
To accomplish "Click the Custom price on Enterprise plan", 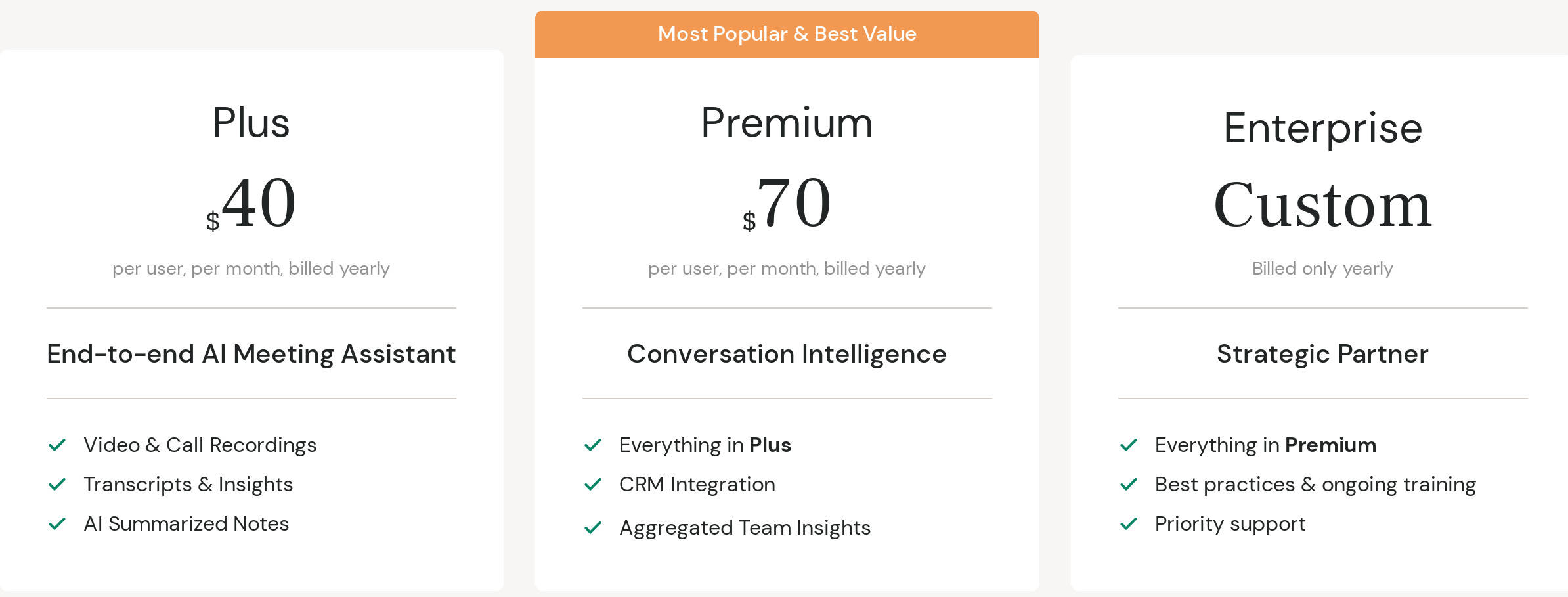I will point(1322,206).
